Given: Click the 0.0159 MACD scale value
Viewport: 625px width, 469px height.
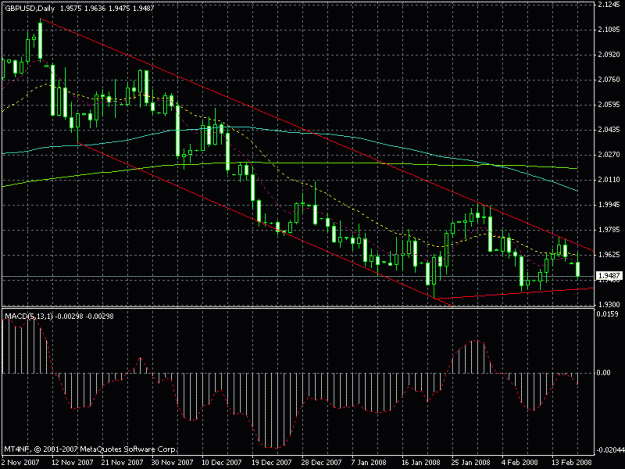Looking at the screenshot, I should 607,314.
